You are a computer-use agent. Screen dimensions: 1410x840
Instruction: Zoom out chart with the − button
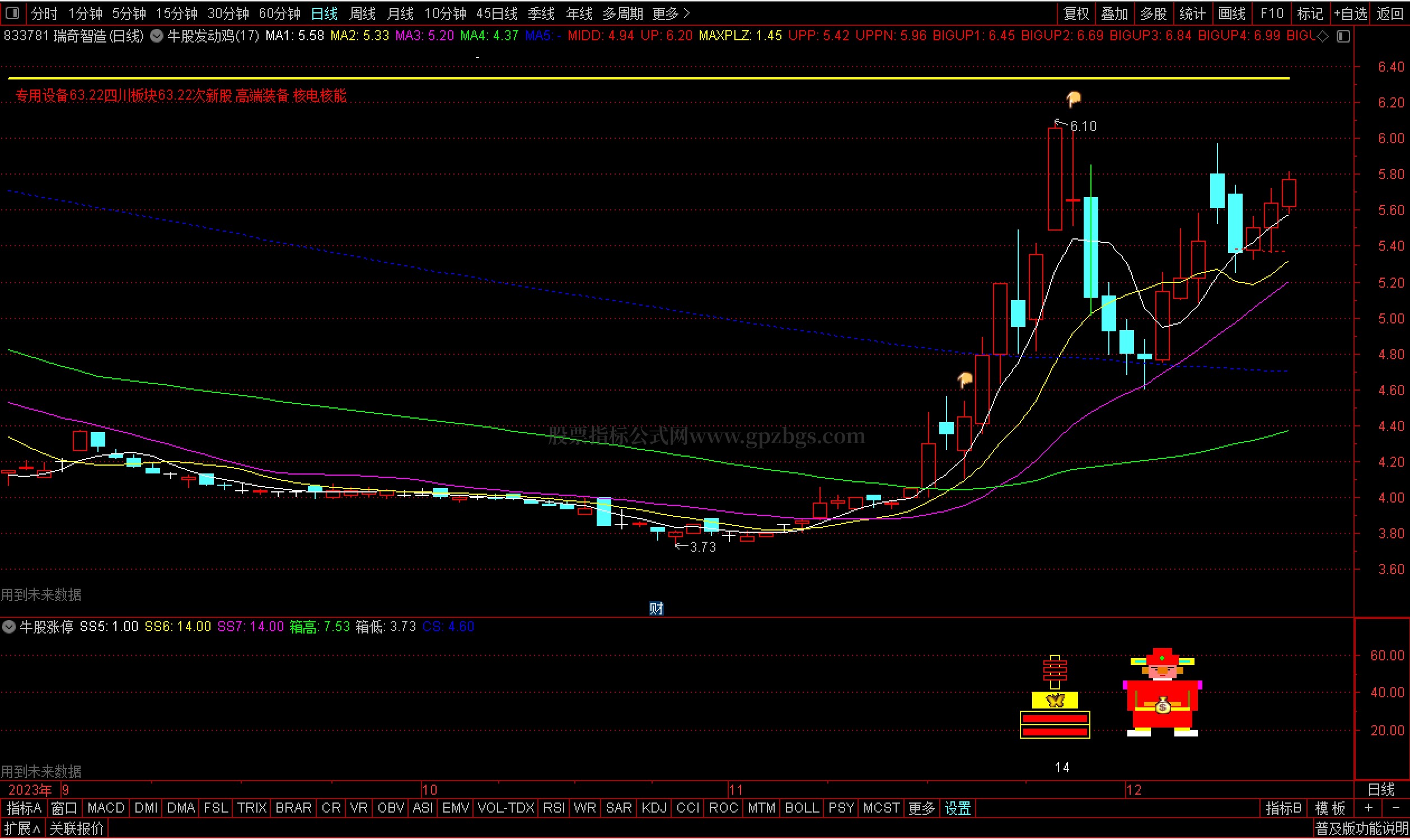[1395, 809]
